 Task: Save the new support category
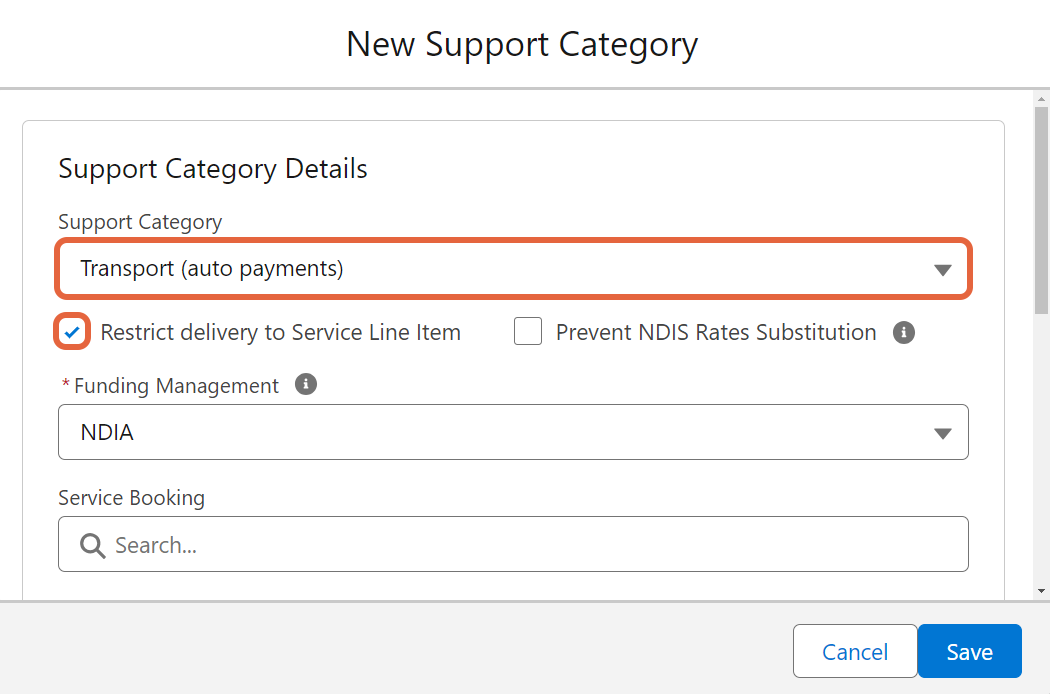click(970, 651)
